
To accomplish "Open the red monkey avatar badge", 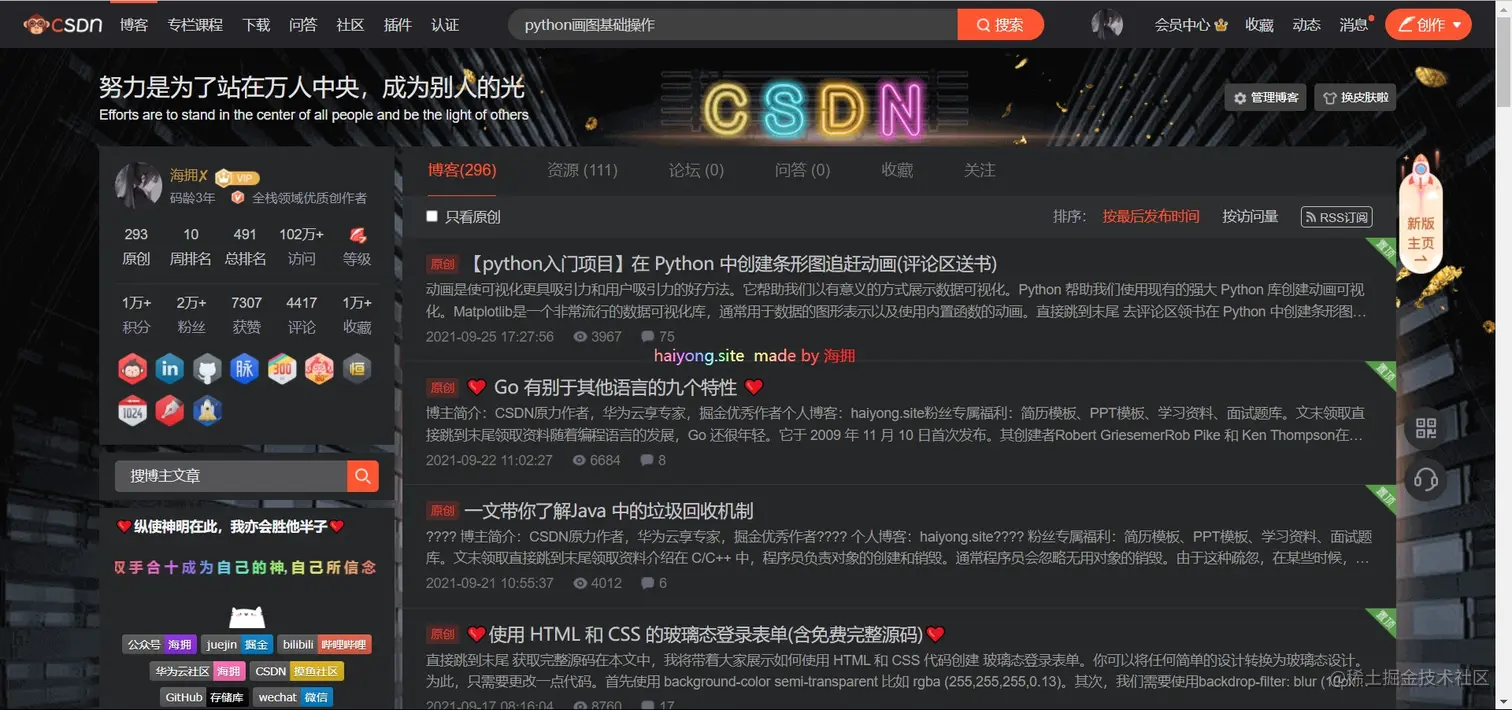I will coord(133,368).
